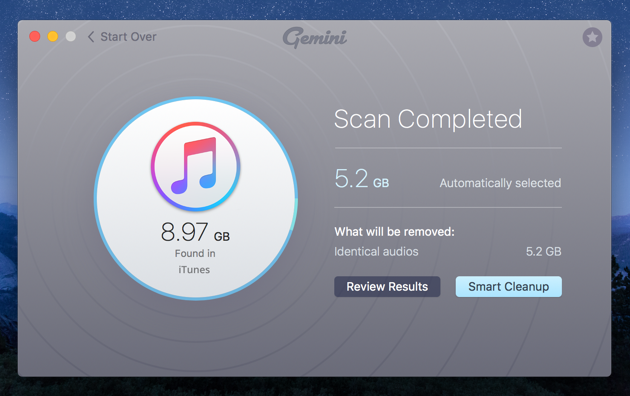Screen dimensions: 630x396
Task: Run Smart Cleanup
Action: point(508,286)
